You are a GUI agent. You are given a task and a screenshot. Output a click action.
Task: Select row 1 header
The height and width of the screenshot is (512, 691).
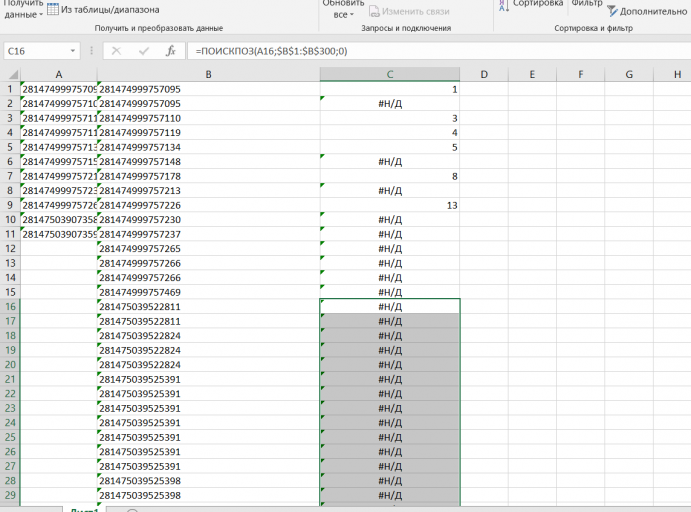(10, 89)
